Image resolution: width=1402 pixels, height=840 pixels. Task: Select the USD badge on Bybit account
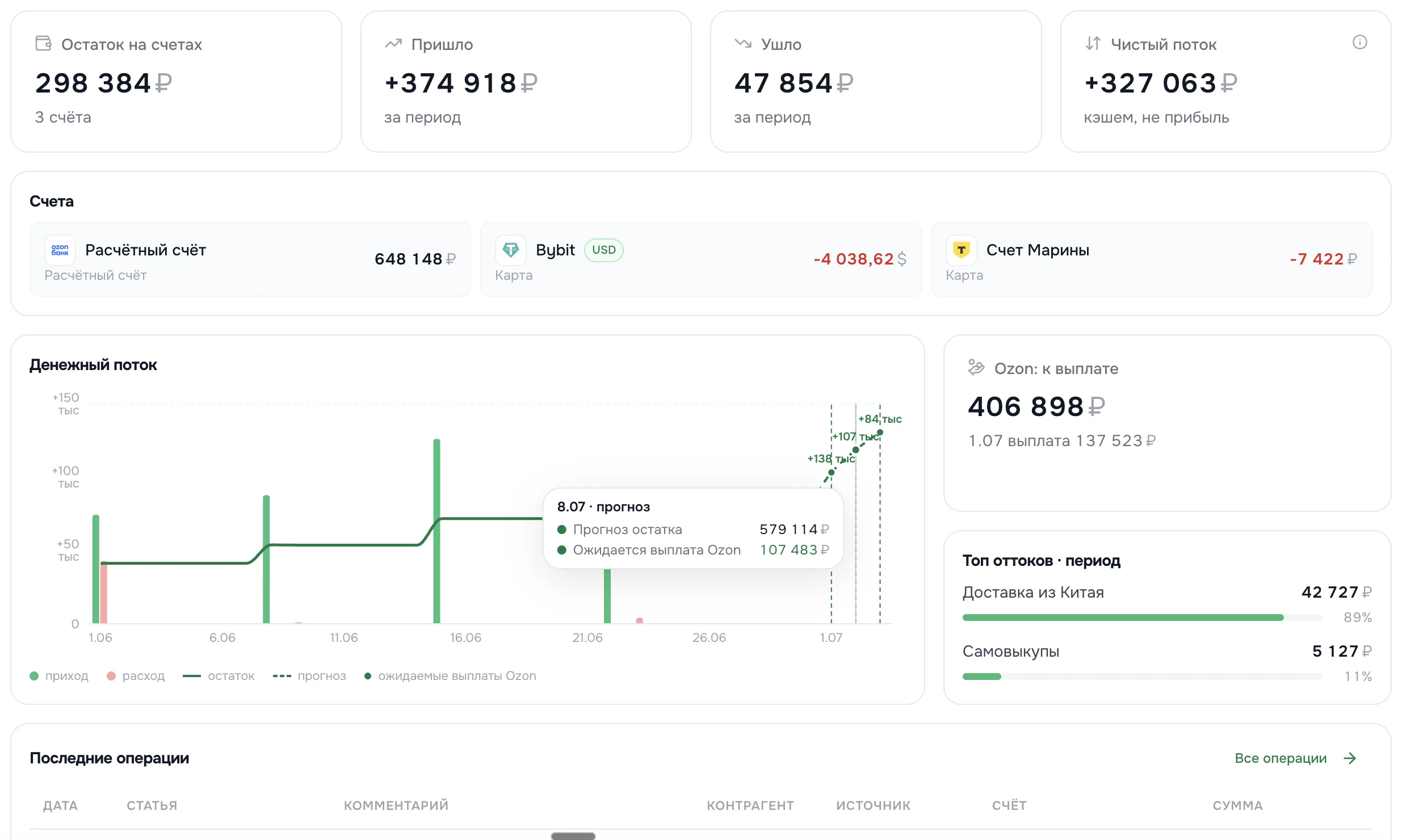point(604,250)
